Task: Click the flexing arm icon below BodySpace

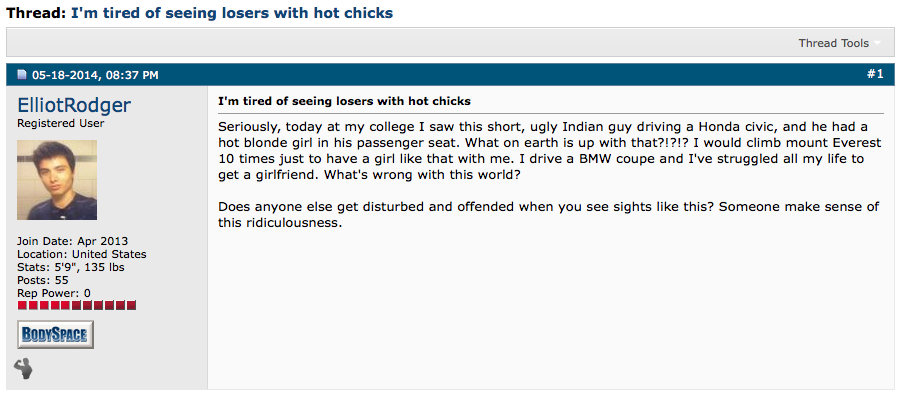Action: coord(24,368)
